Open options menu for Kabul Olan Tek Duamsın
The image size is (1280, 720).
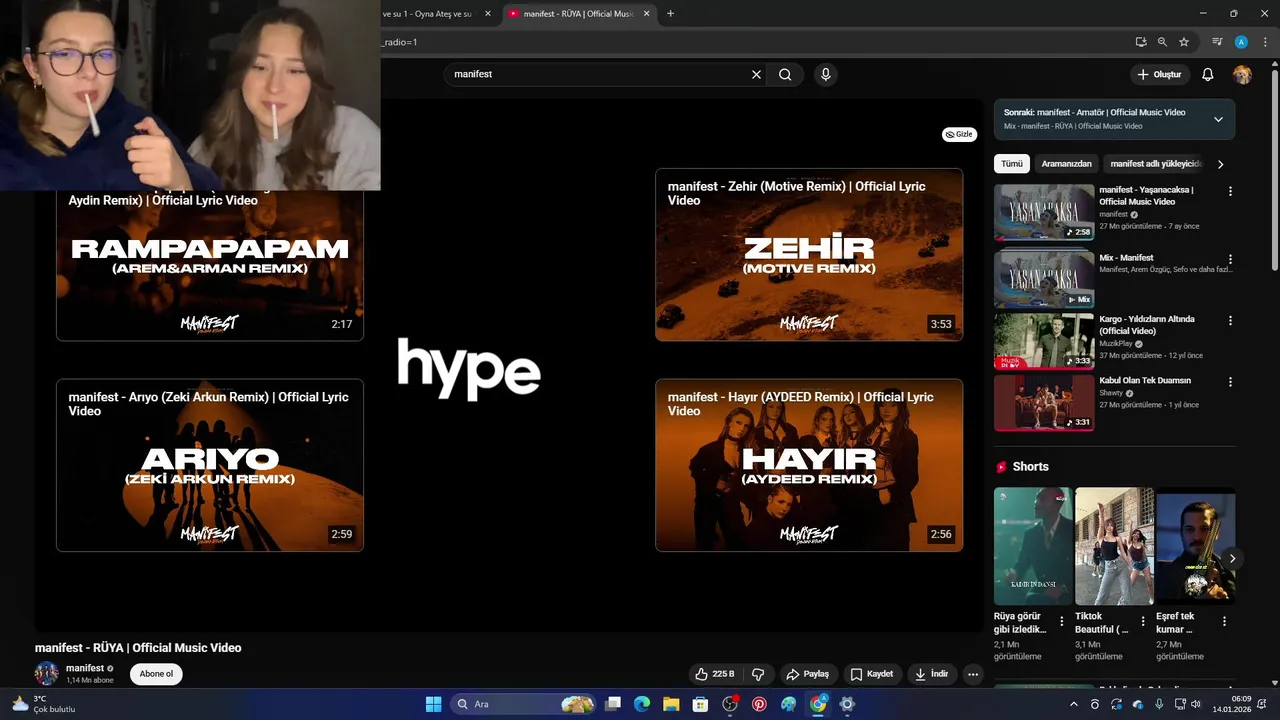pos(1230,382)
